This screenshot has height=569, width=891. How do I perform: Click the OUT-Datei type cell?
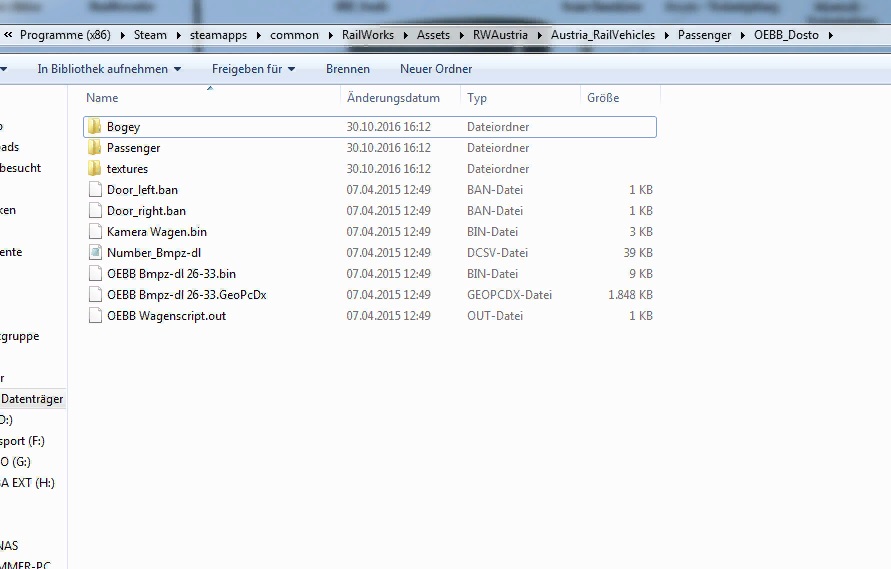click(494, 316)
